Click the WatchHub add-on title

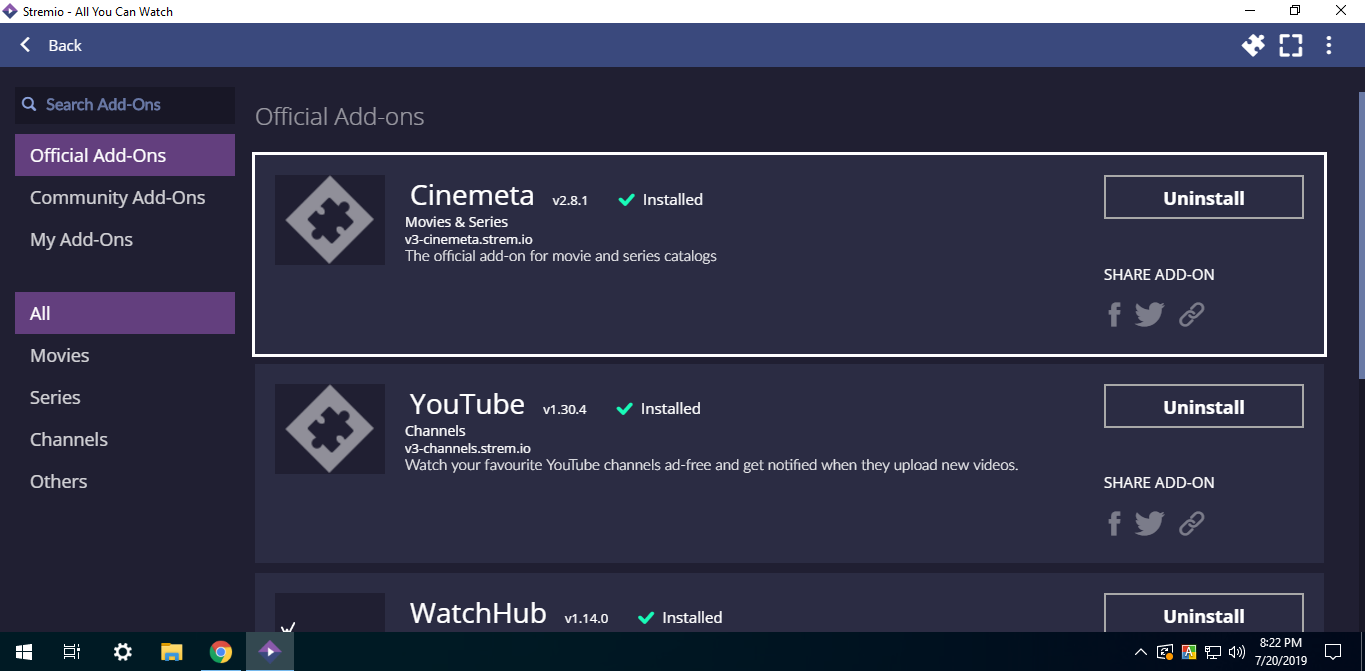click(478, 612)
